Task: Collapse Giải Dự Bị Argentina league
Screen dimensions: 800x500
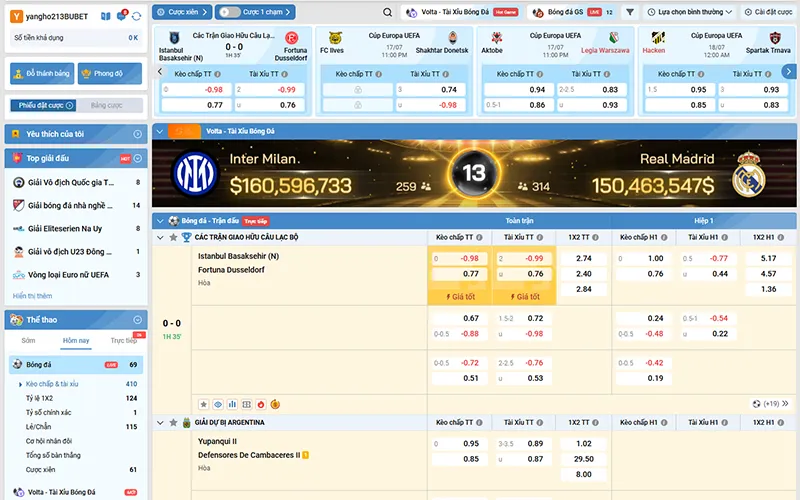Action: [x=160, y=422]
